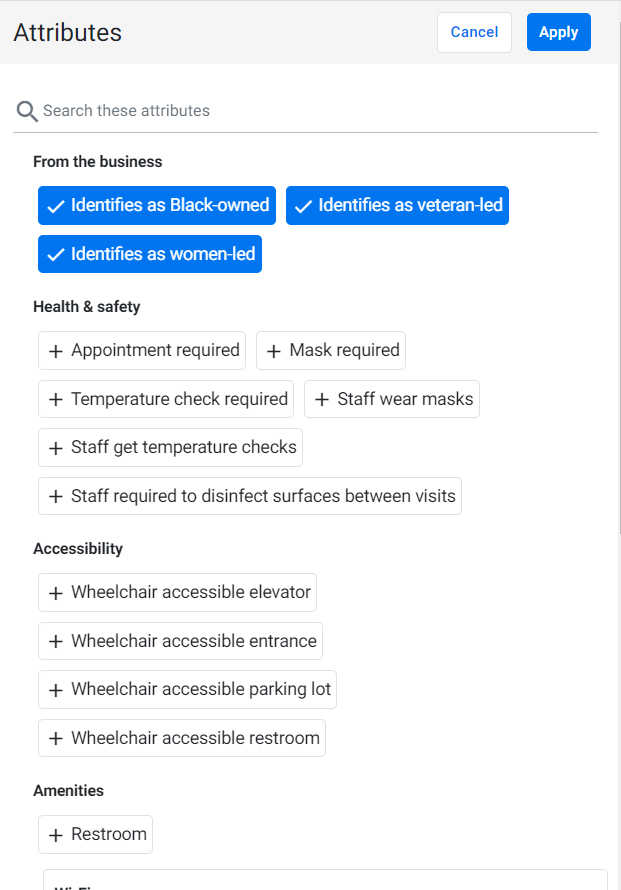Screen dimensions: 621x890
Task: Click the plus icon on Mask required
Action: pyautogui.click(x=274, y=351)
